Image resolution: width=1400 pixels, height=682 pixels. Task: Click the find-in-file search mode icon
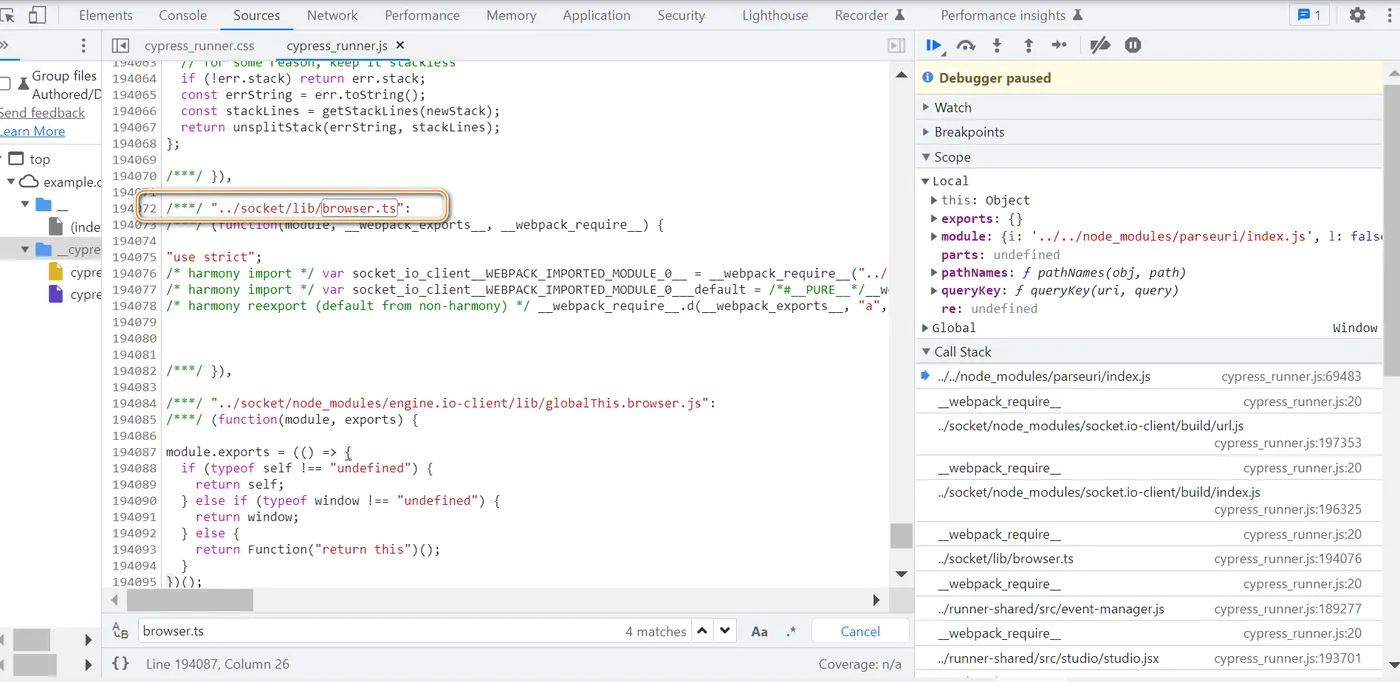click(120, 631)
